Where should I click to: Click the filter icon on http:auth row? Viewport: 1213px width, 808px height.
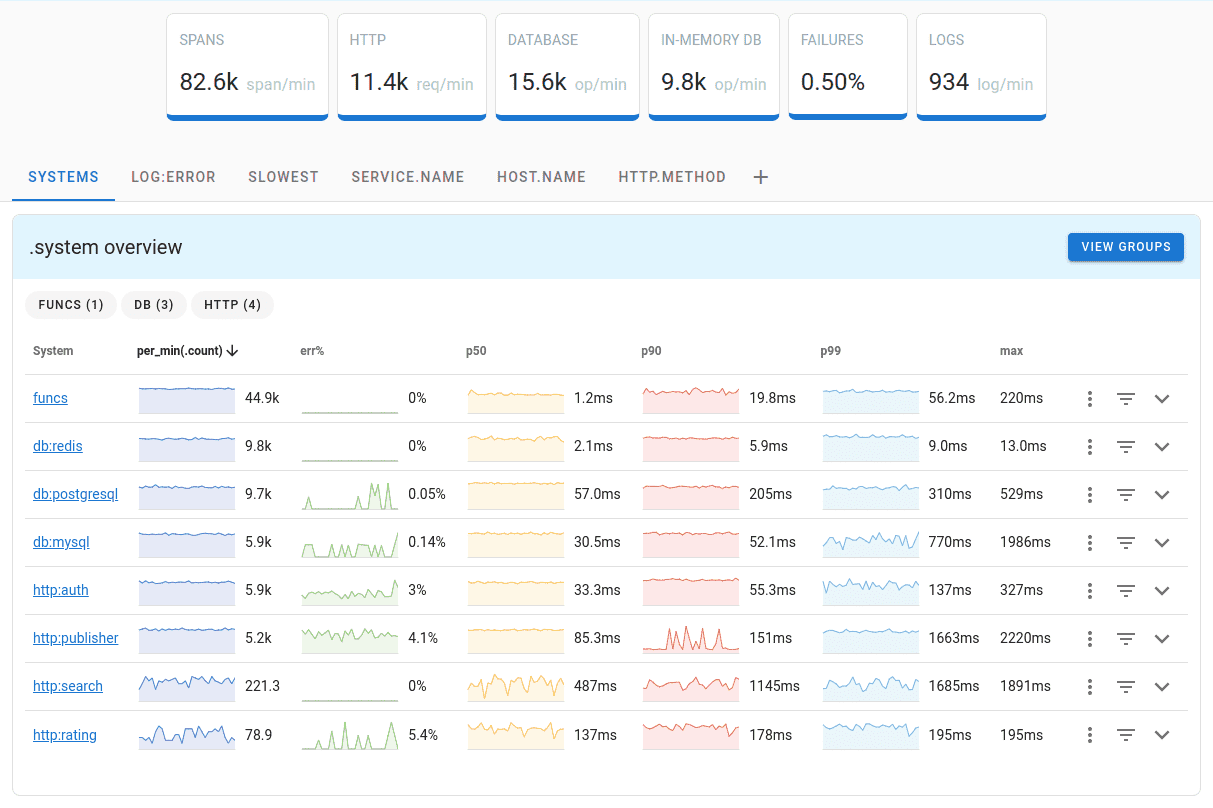tap(1126, 590)
